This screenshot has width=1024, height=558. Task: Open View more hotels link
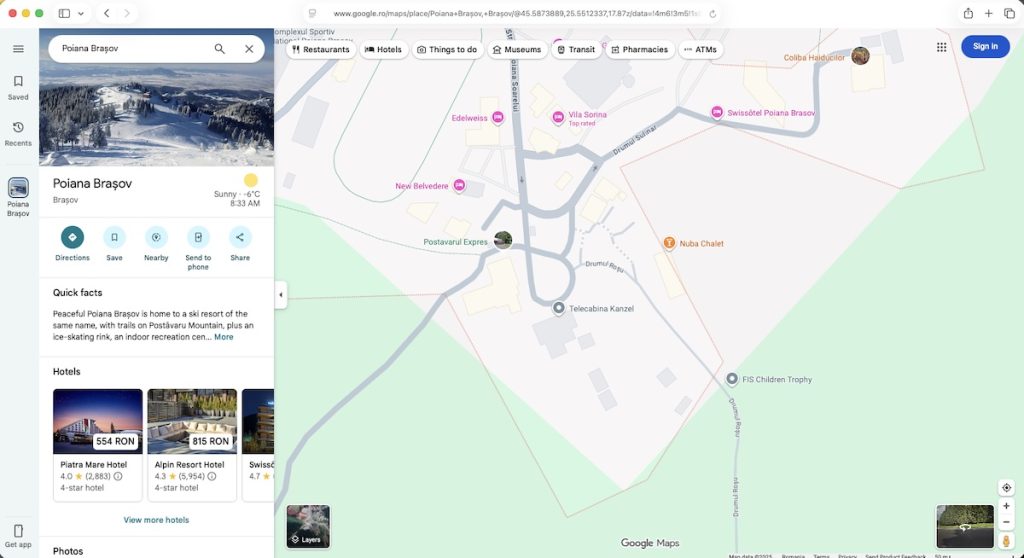point(156,520)
